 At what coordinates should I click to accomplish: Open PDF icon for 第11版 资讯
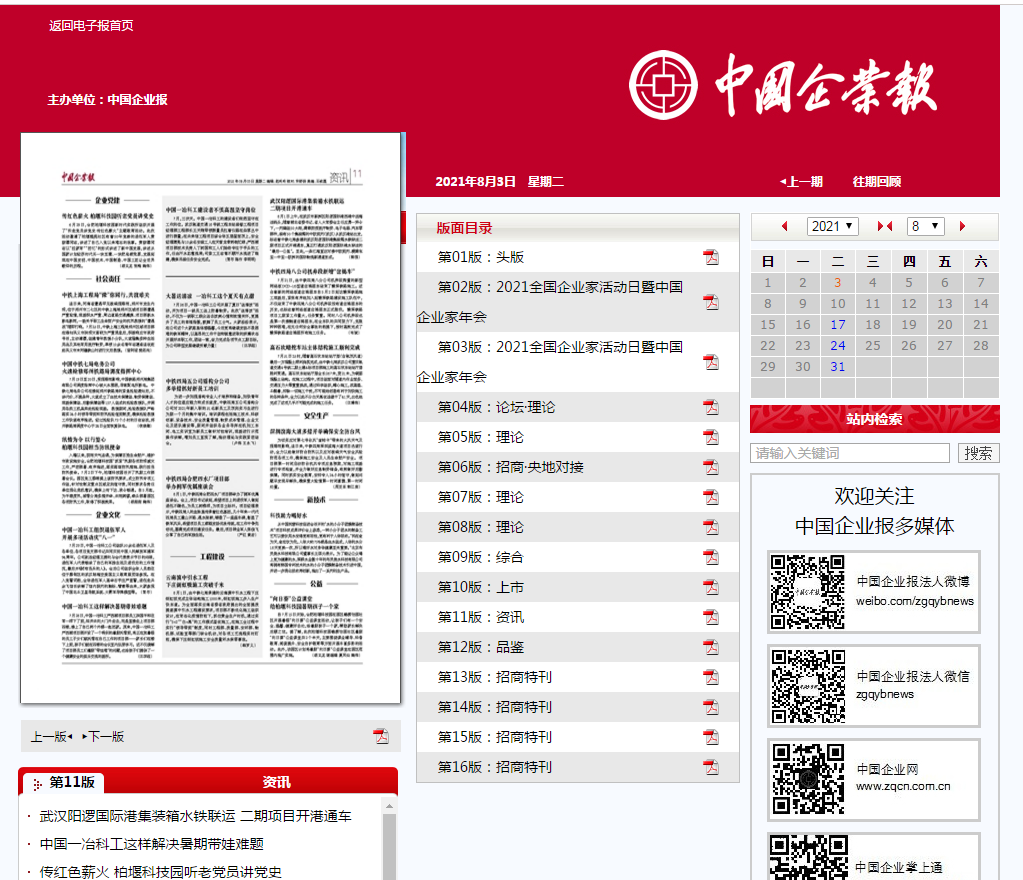710,617
